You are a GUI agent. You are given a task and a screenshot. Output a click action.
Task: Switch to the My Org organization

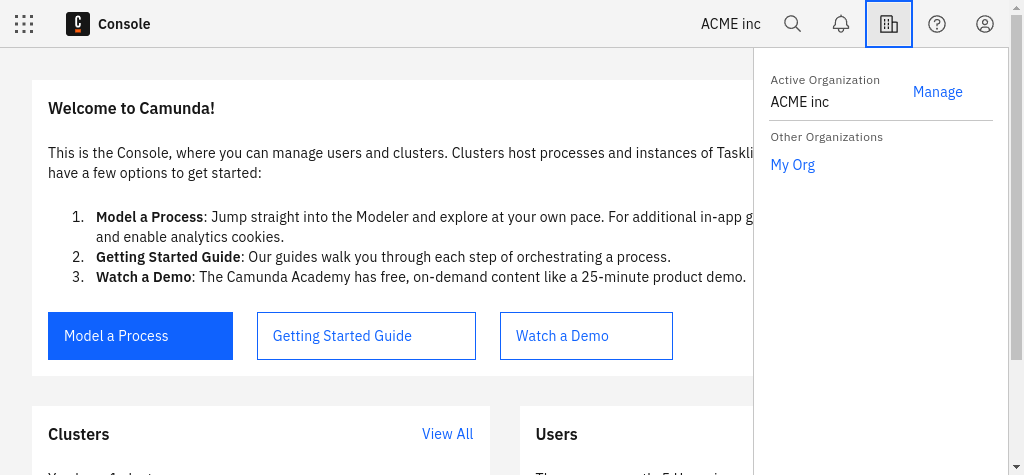[792, 165]
